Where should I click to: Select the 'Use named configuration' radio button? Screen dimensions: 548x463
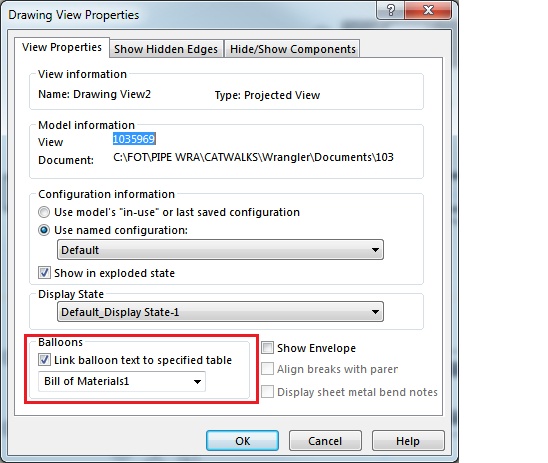(44, 230)
